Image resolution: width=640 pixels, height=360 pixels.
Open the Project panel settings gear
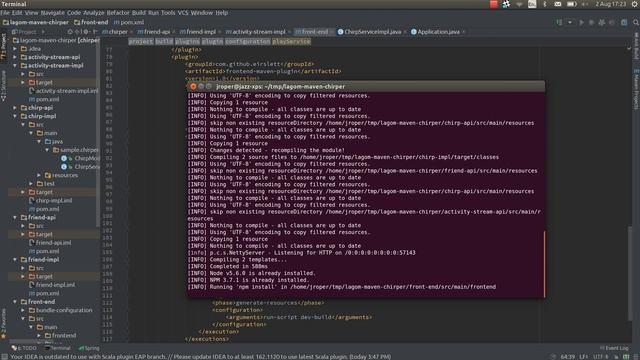pyautogui.click(x=85, y=31)
